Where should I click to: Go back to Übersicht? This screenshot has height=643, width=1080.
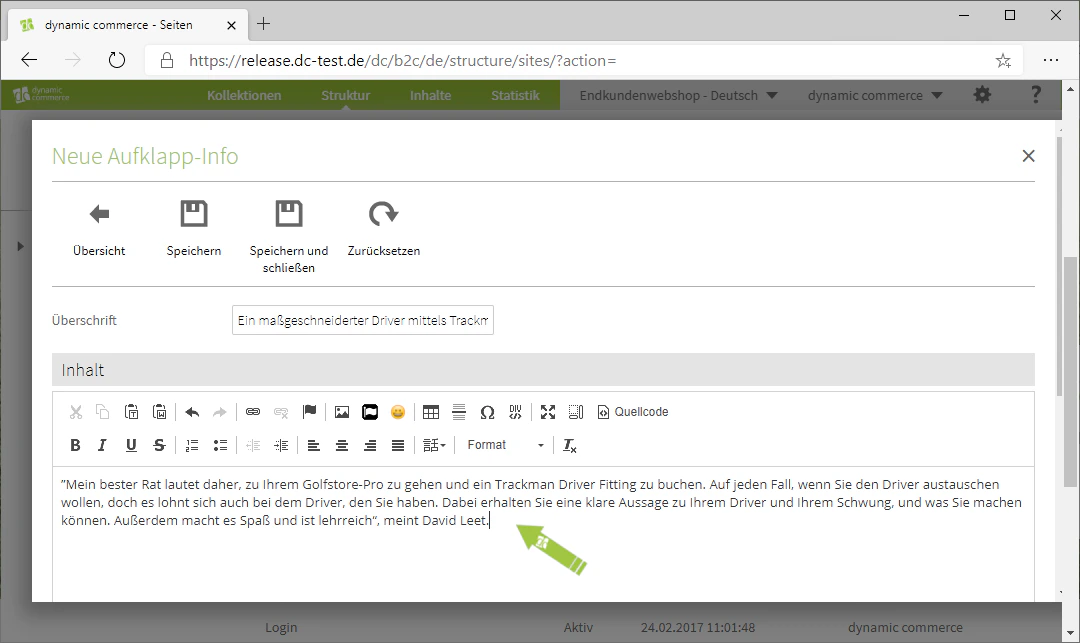tap(99, 229)
